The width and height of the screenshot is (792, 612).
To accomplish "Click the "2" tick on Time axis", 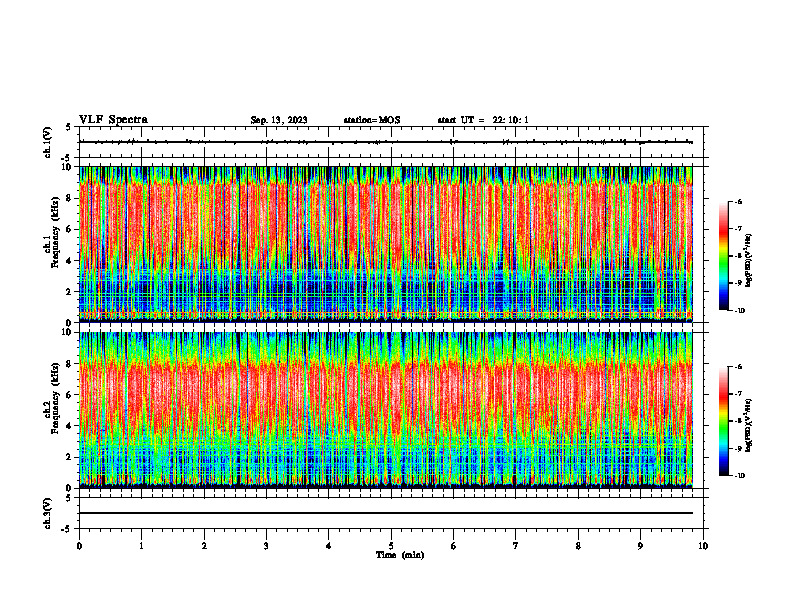I will click(204, 546).
